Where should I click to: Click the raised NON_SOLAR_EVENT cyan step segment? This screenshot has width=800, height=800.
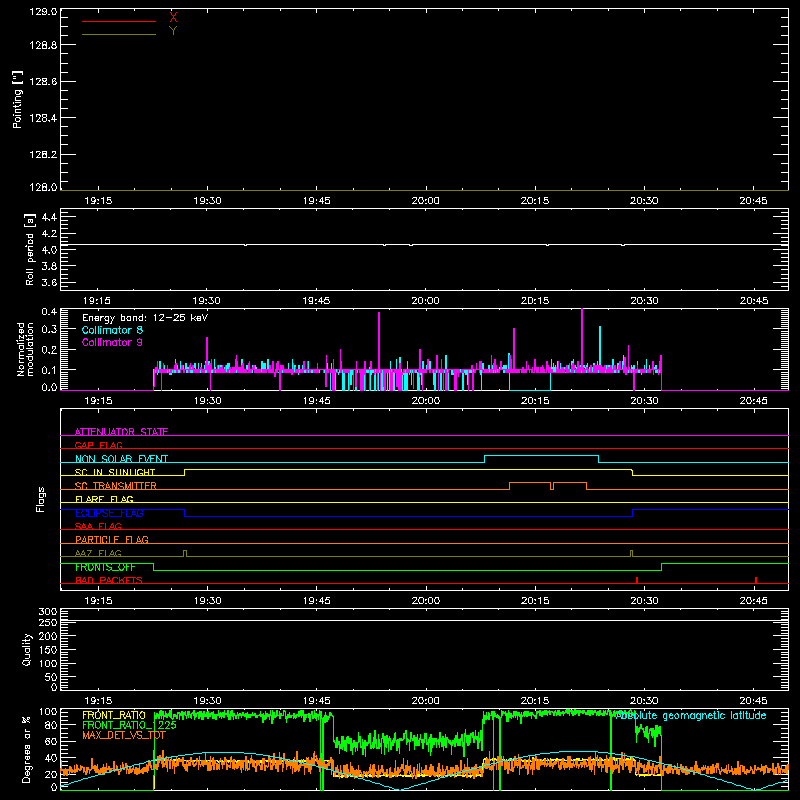tap(541, 456)
